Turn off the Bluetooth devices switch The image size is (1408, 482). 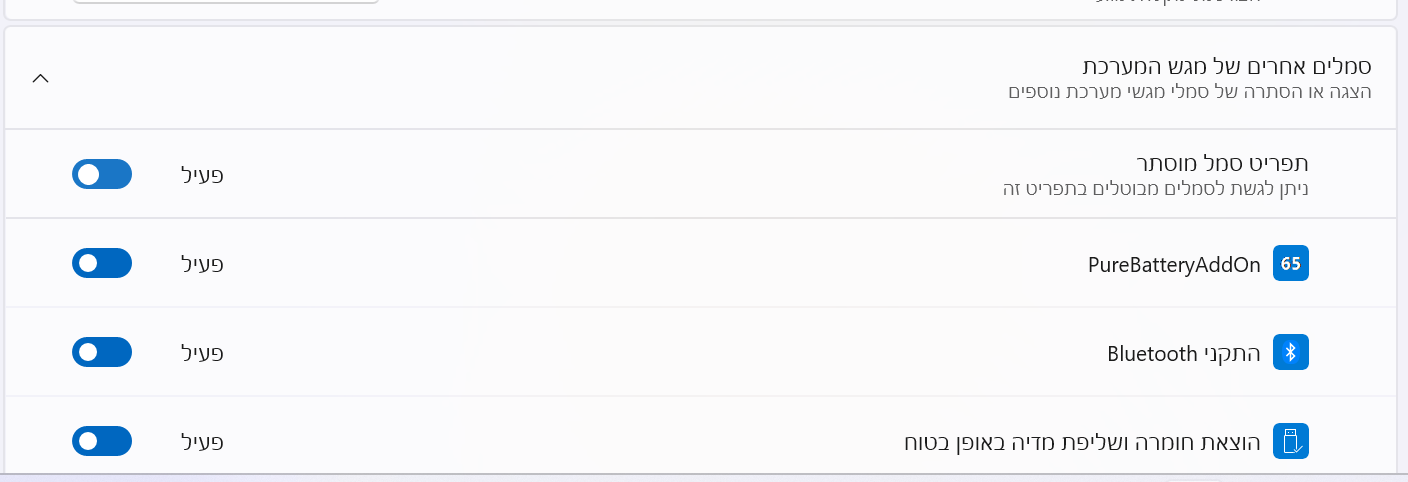(x=102, y=352)
